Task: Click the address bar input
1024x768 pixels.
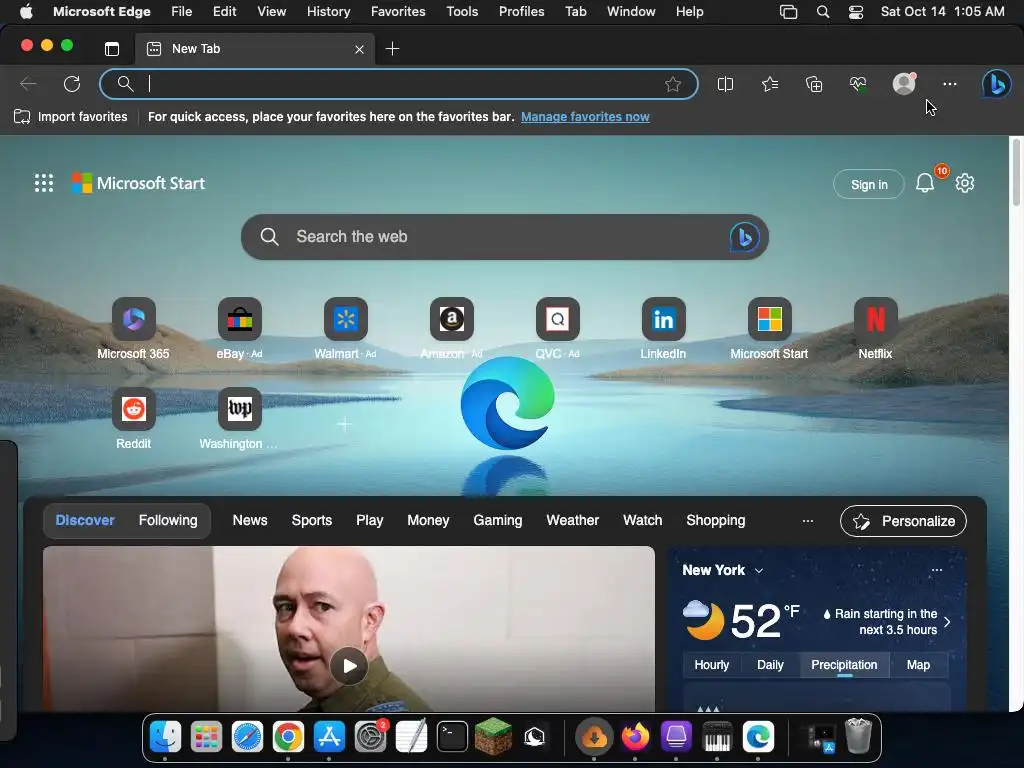Action: [x=398, y=84]
